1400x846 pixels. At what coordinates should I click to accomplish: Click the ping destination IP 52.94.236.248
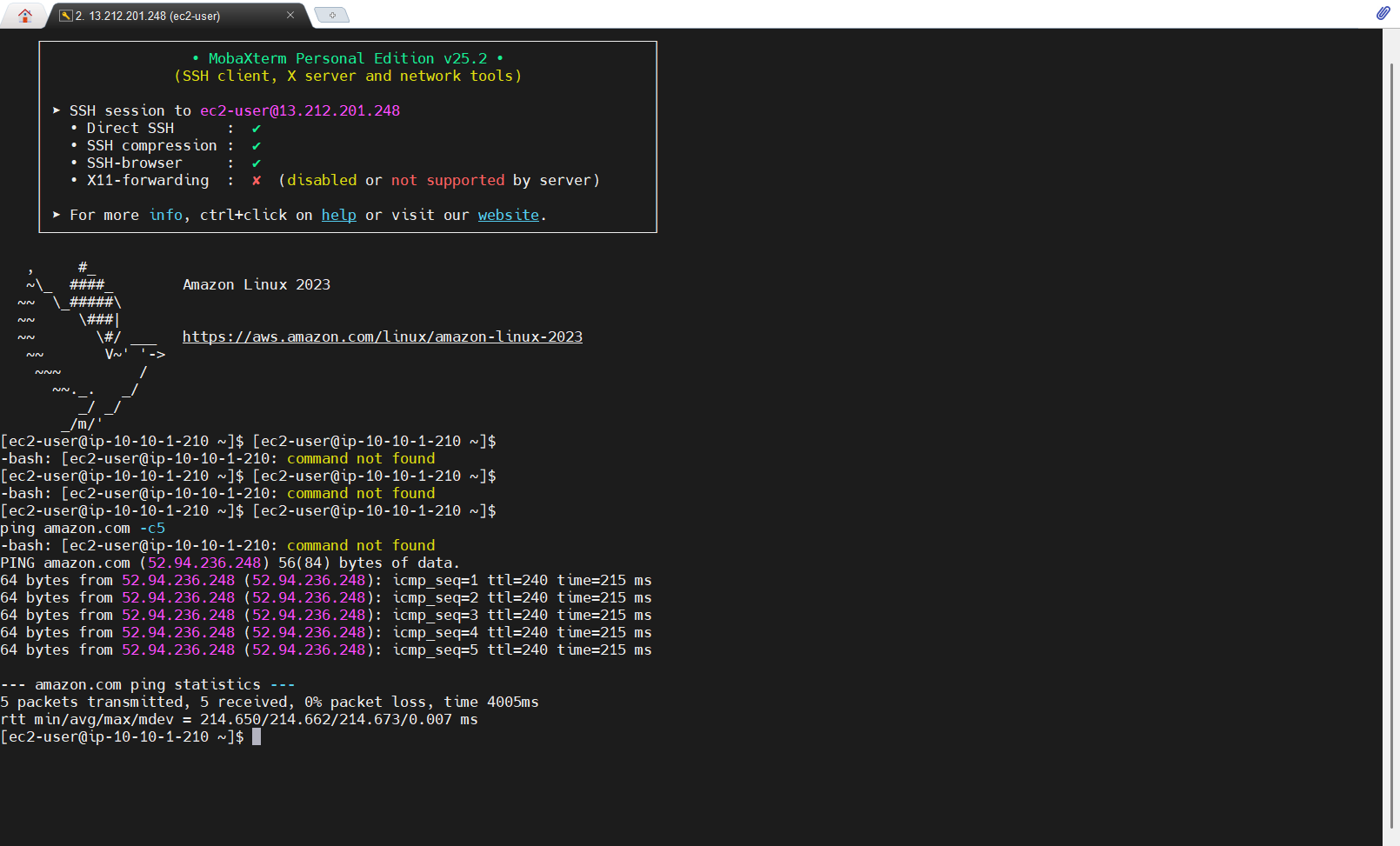coord(203,563)
